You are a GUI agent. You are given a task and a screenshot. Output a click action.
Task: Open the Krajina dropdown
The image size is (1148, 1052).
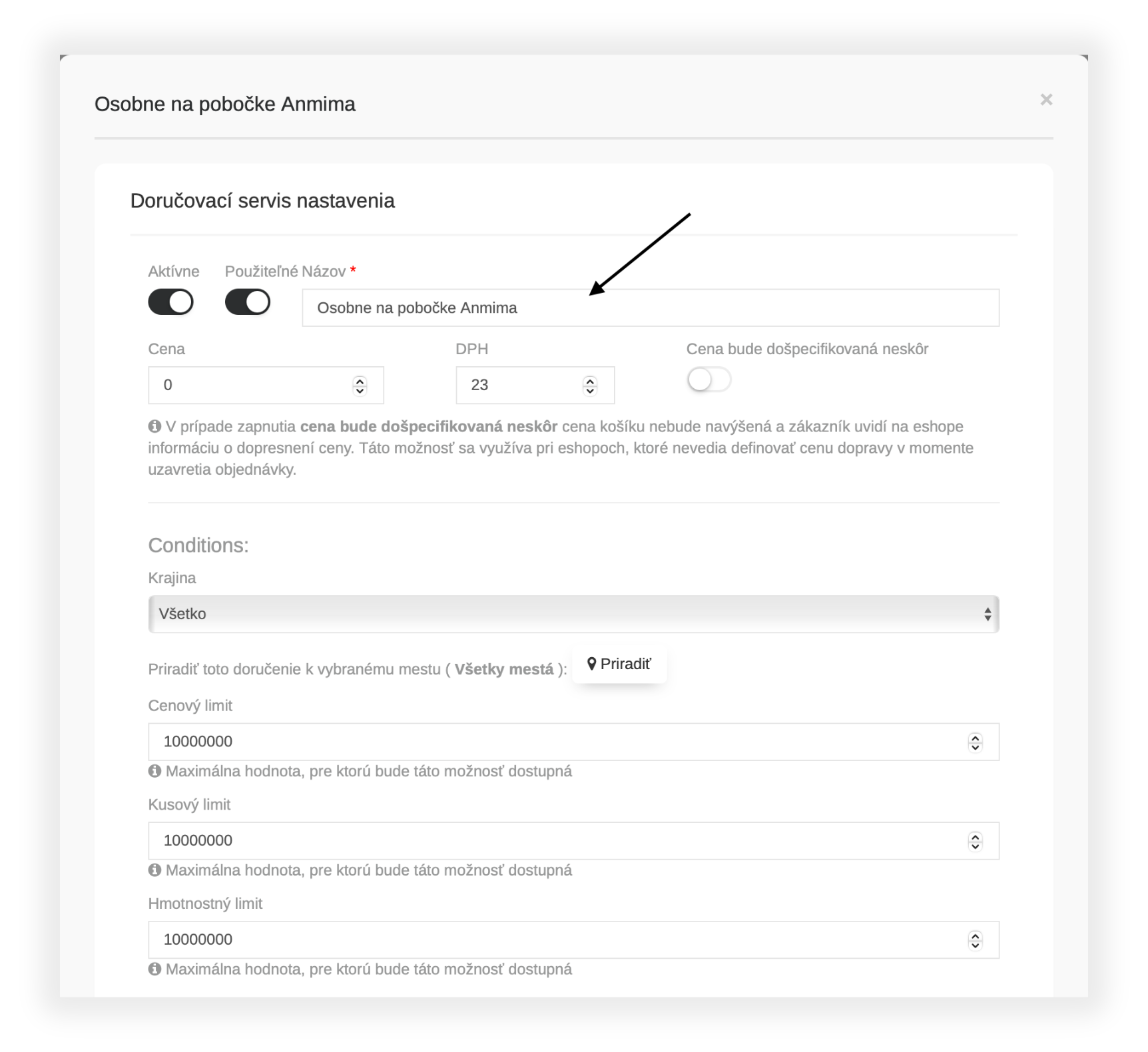coord(573,614)
